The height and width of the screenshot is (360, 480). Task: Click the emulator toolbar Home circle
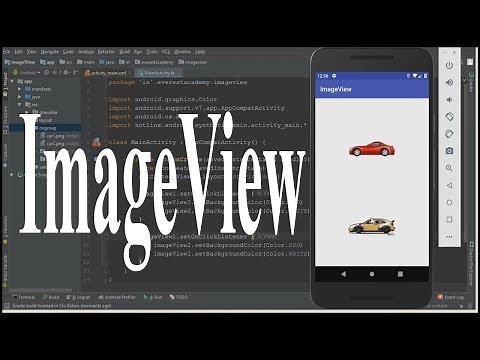pyautogui.click(x=449, y=202)
